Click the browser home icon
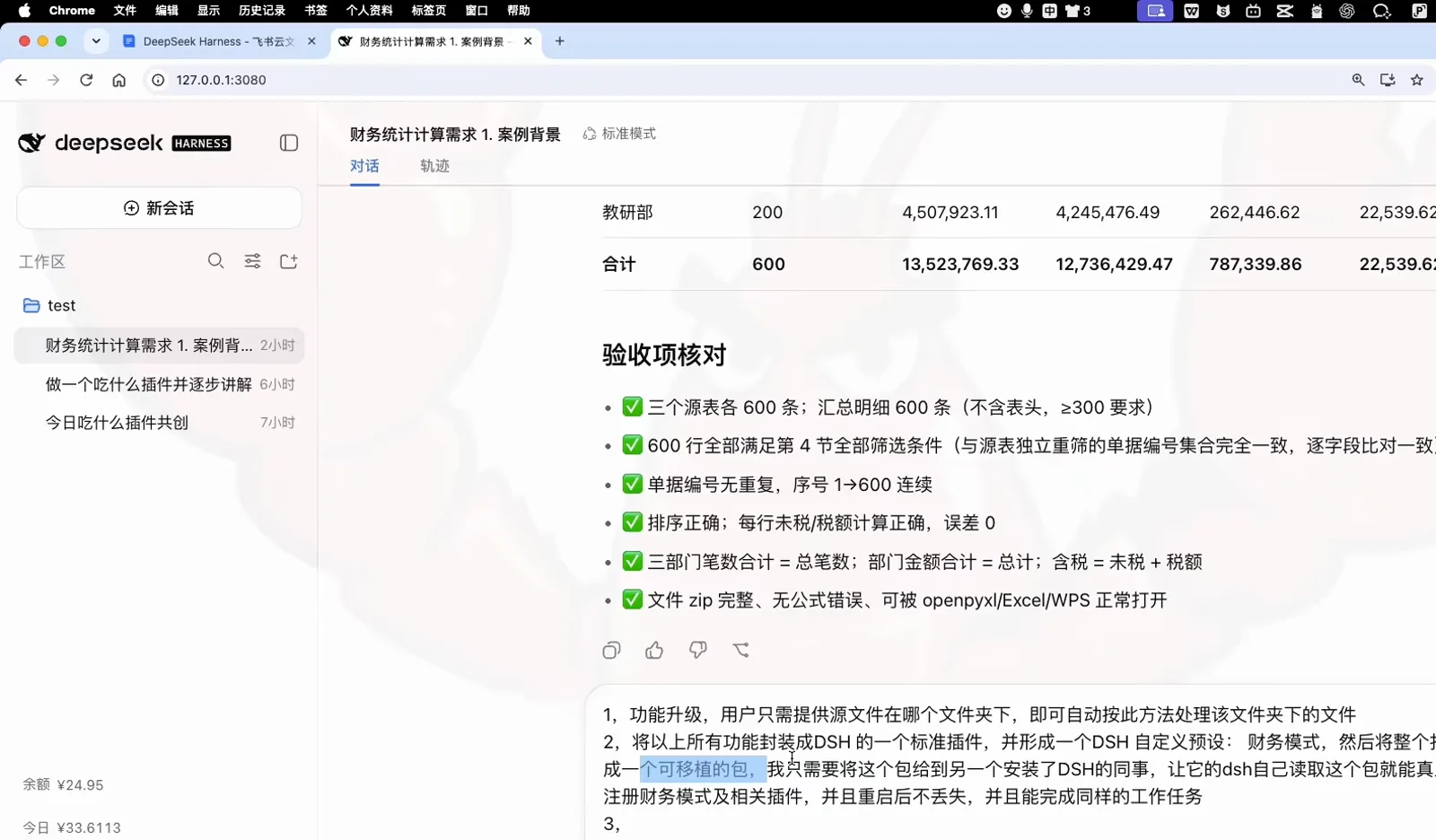The width and height of the screenshot is (1436, 840). tap(118, 80)
